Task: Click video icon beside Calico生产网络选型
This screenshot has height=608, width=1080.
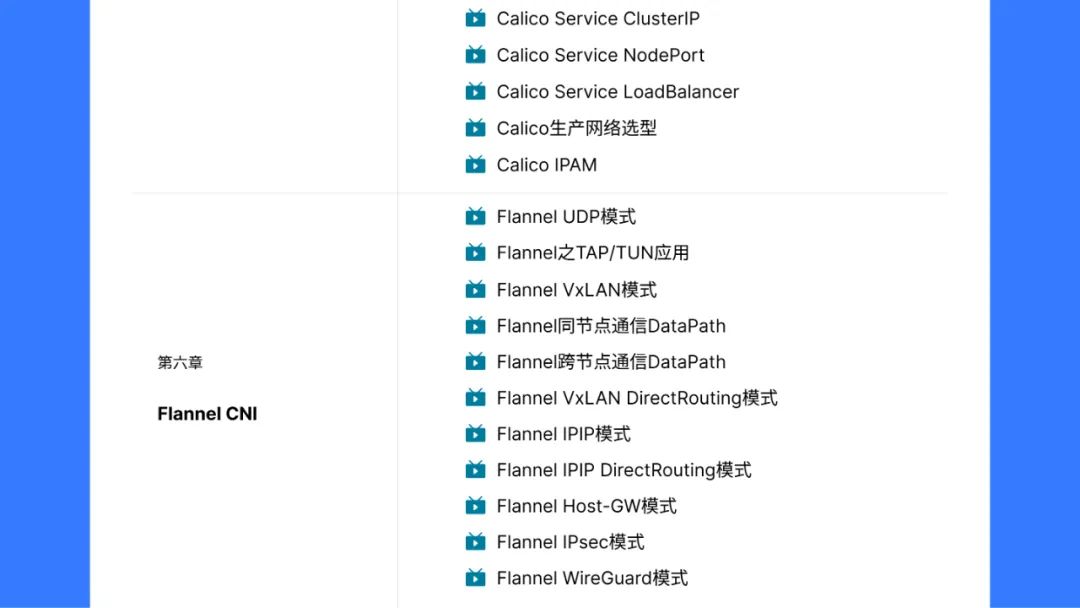Action: (475, 127)
